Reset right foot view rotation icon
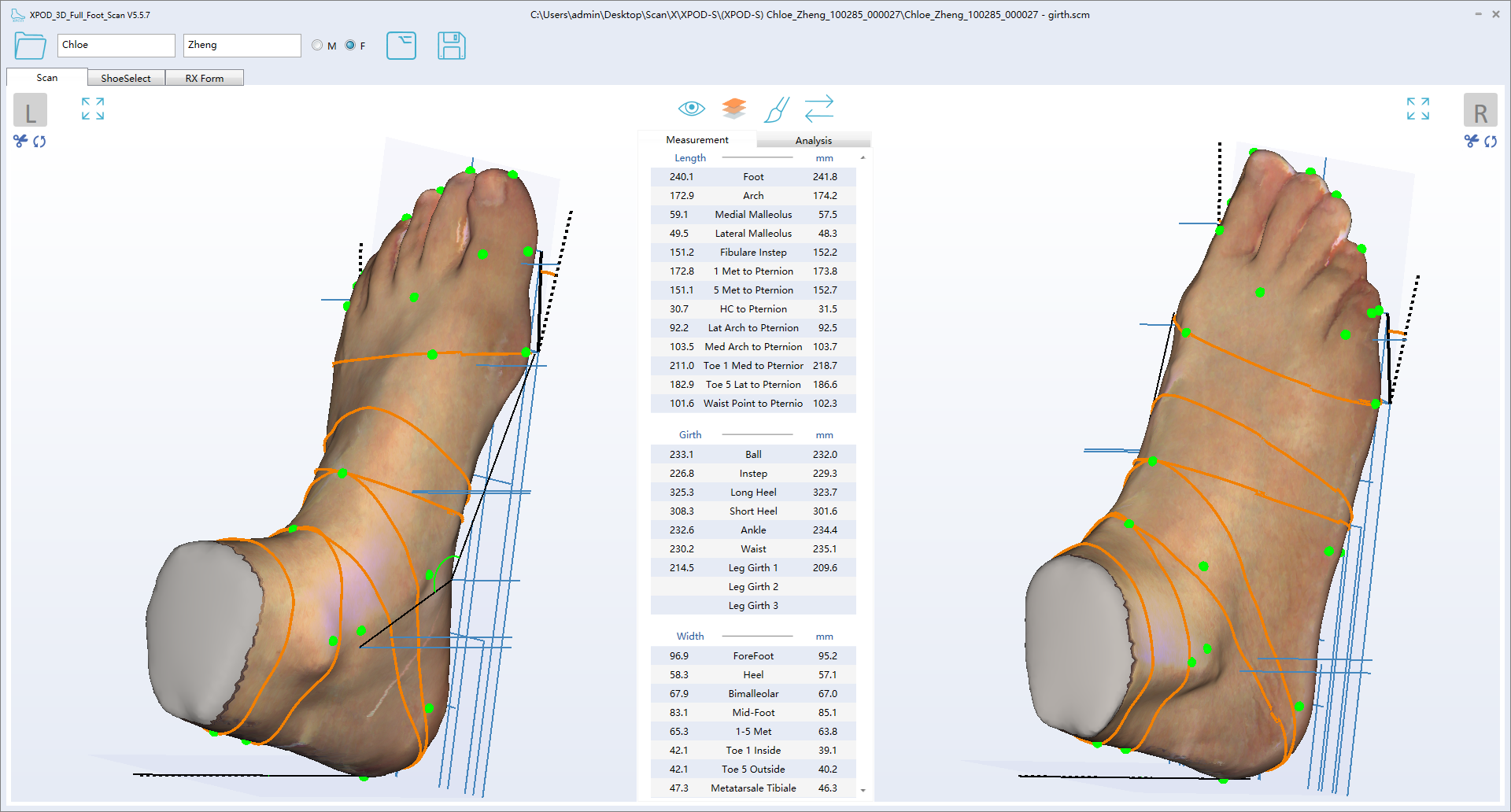 [1491, 141]
